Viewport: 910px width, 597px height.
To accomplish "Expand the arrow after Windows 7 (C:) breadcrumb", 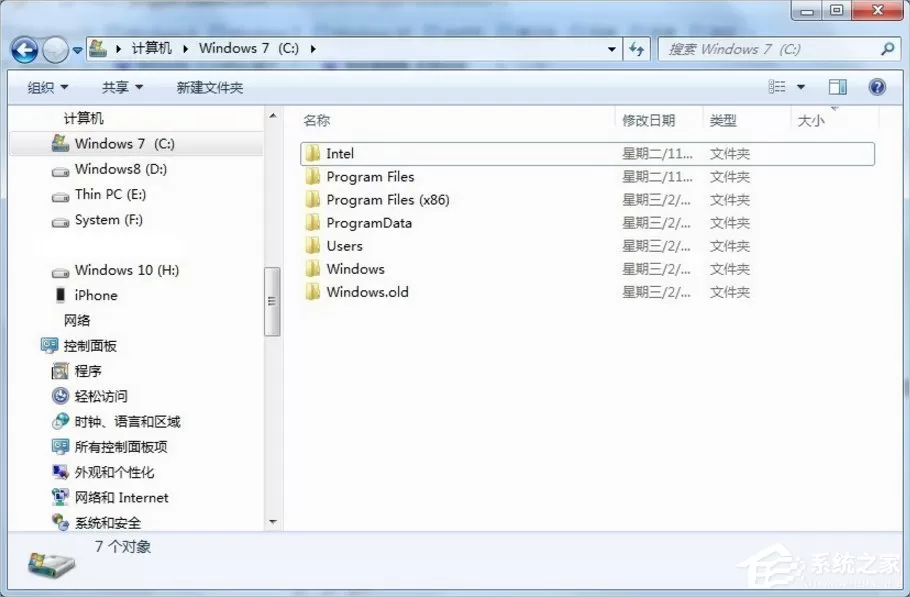I will pos(313,49).
